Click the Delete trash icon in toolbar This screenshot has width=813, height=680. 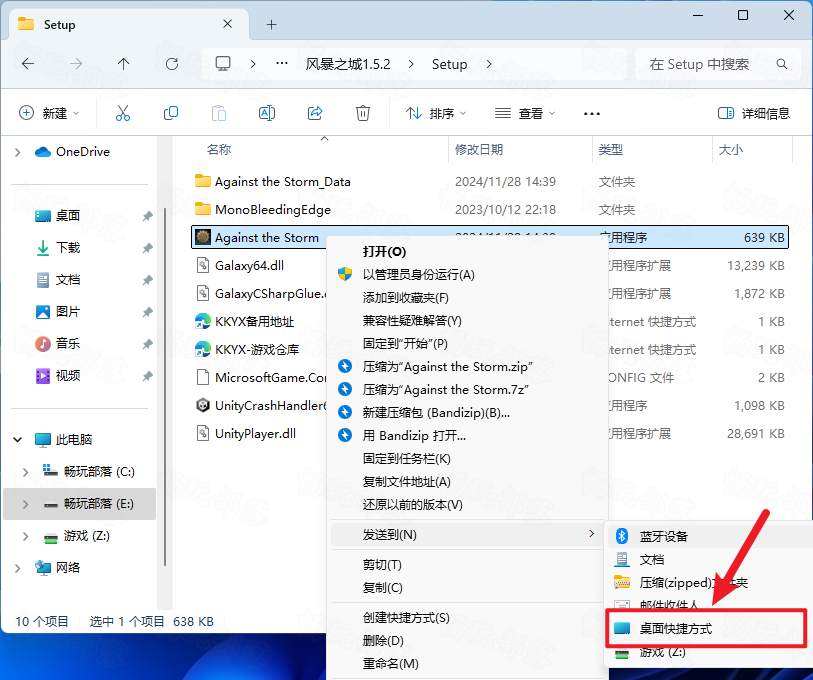coord(362,113)
